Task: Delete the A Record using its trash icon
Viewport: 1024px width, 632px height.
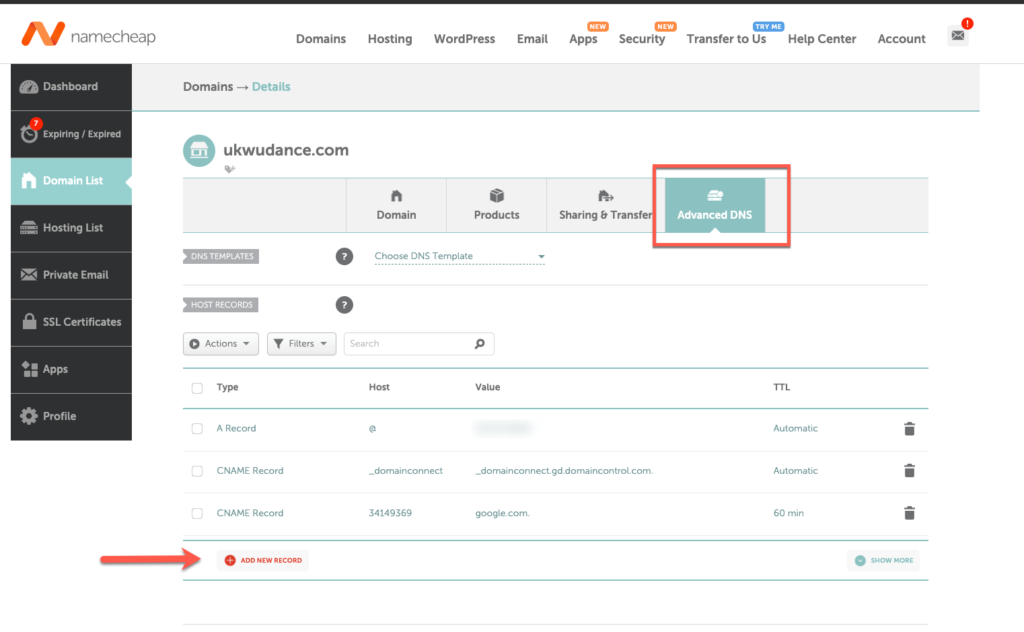Action: (909, 428)
